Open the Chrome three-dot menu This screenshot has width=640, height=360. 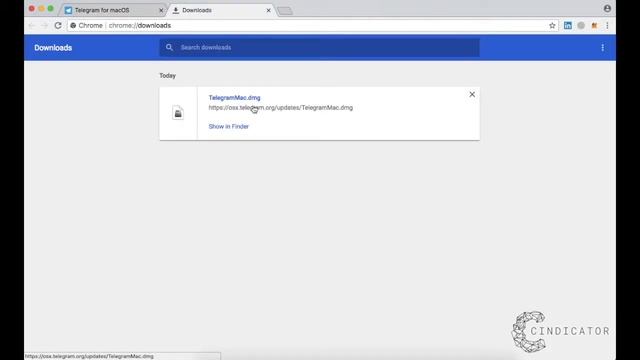click(x=607, y=25)
